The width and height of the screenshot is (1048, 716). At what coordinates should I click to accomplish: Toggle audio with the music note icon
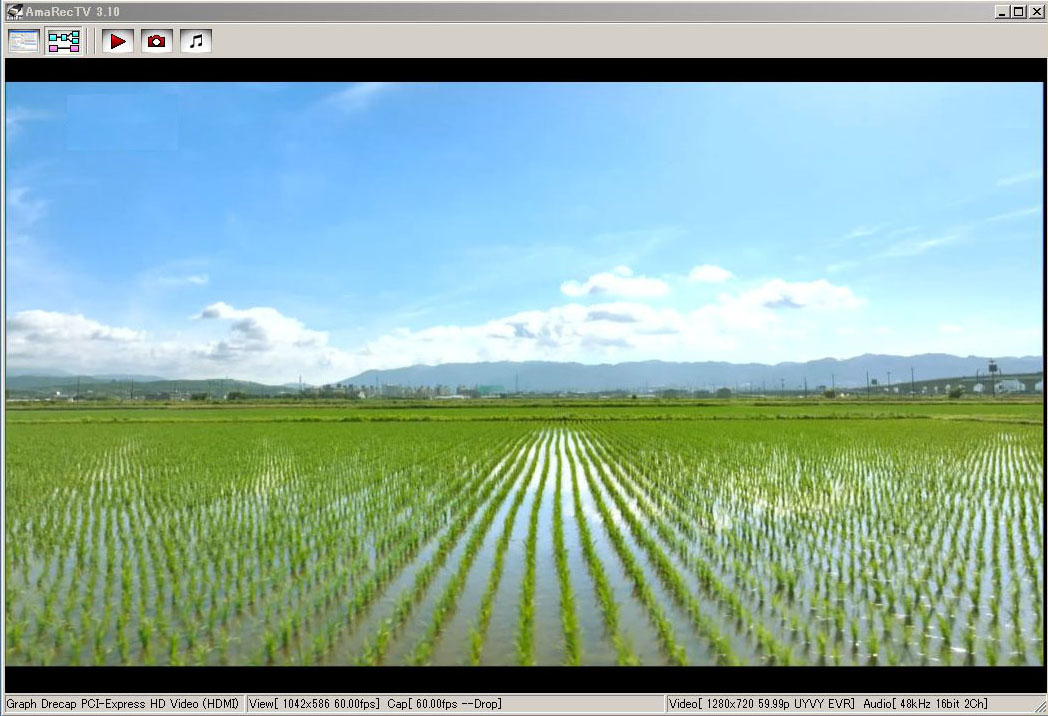coord(196,41)
